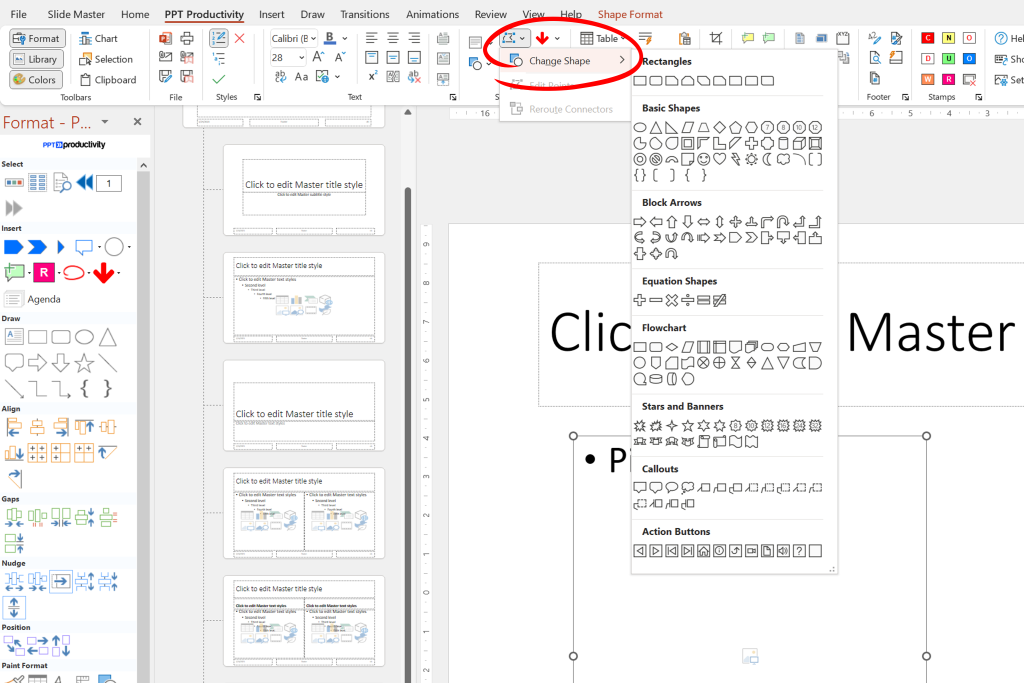Select the Smiley Face basic shape
The height and width of the screenshot is (683, 1024).
[x=703, y=159]
